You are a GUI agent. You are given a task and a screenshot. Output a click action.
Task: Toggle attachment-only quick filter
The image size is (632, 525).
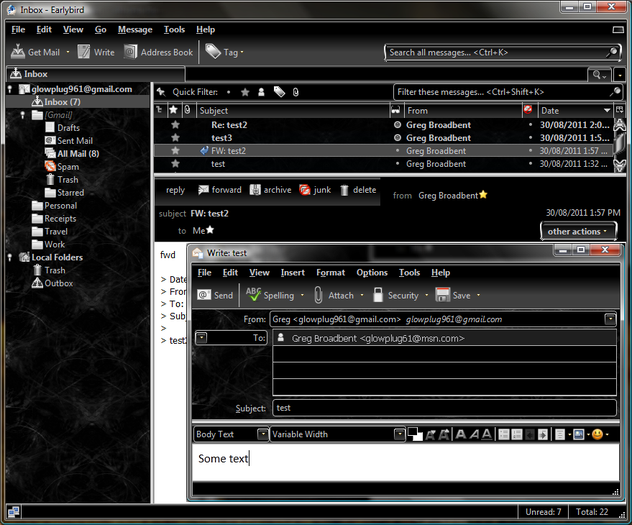click(x=295, y=92)
